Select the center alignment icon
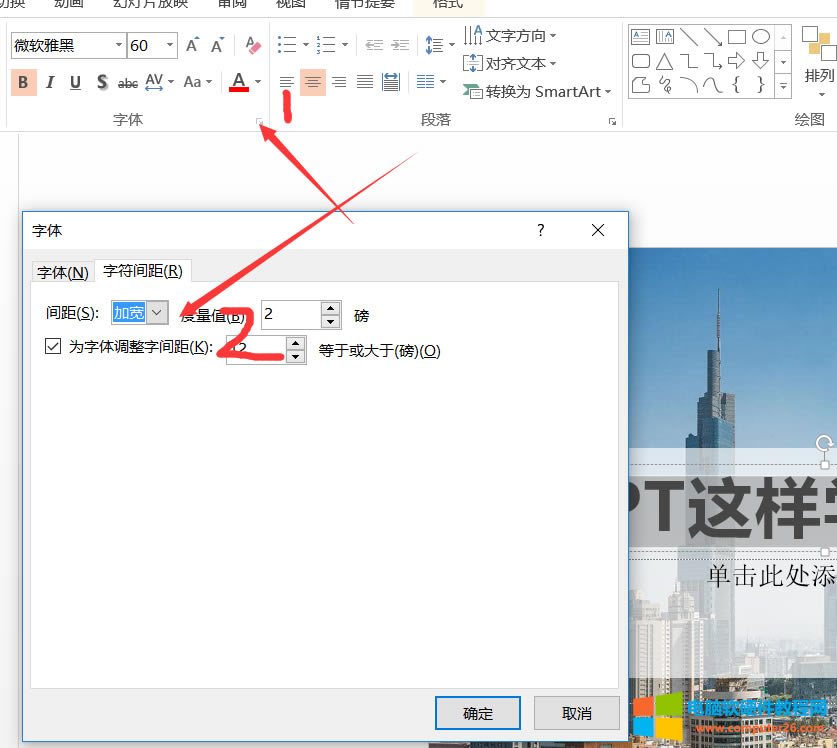This screenshot has height=748, width=837. [x=313, y=81]
